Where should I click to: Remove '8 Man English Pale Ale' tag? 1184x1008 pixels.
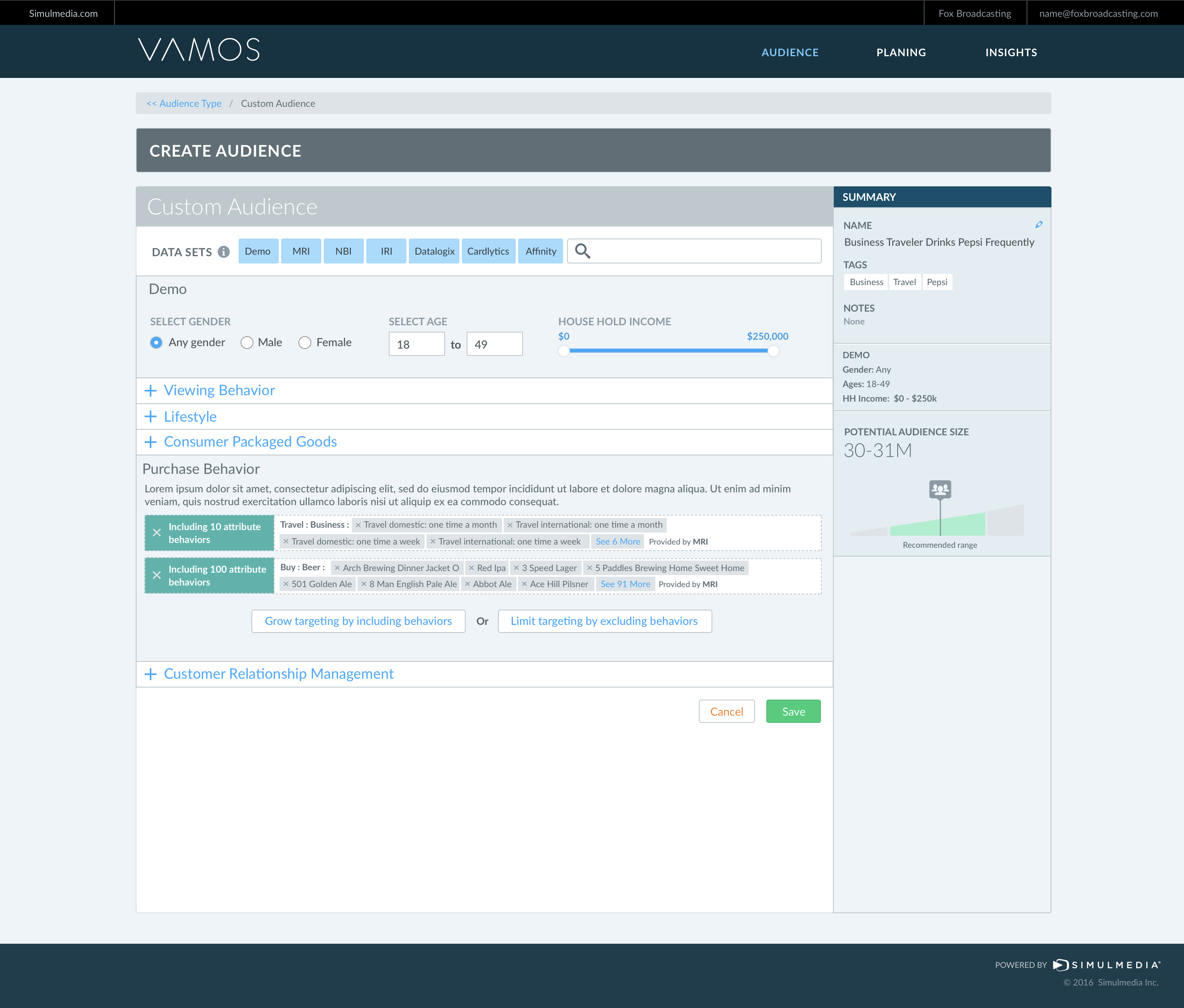[363, 584]
